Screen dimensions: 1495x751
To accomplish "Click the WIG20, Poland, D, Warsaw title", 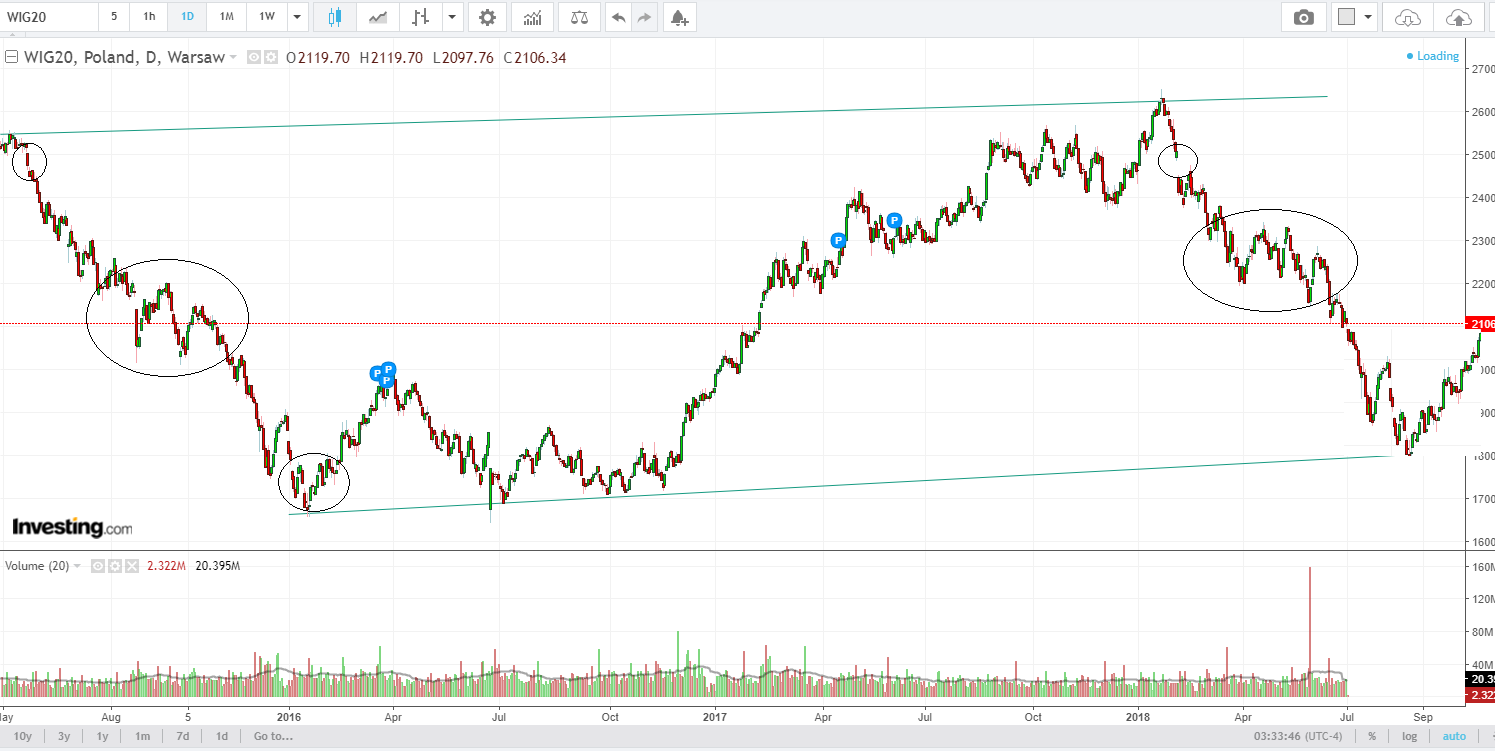I will pyautogui.click(x=124, y=57).
